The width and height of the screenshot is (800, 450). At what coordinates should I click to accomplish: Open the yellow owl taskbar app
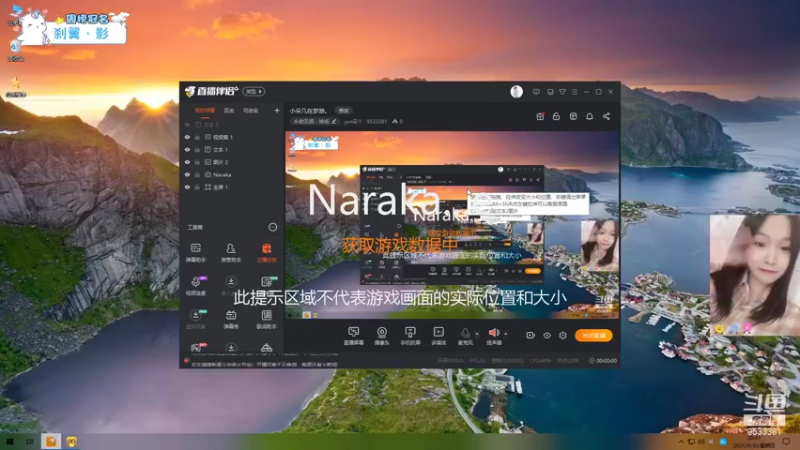pos(72,441)
